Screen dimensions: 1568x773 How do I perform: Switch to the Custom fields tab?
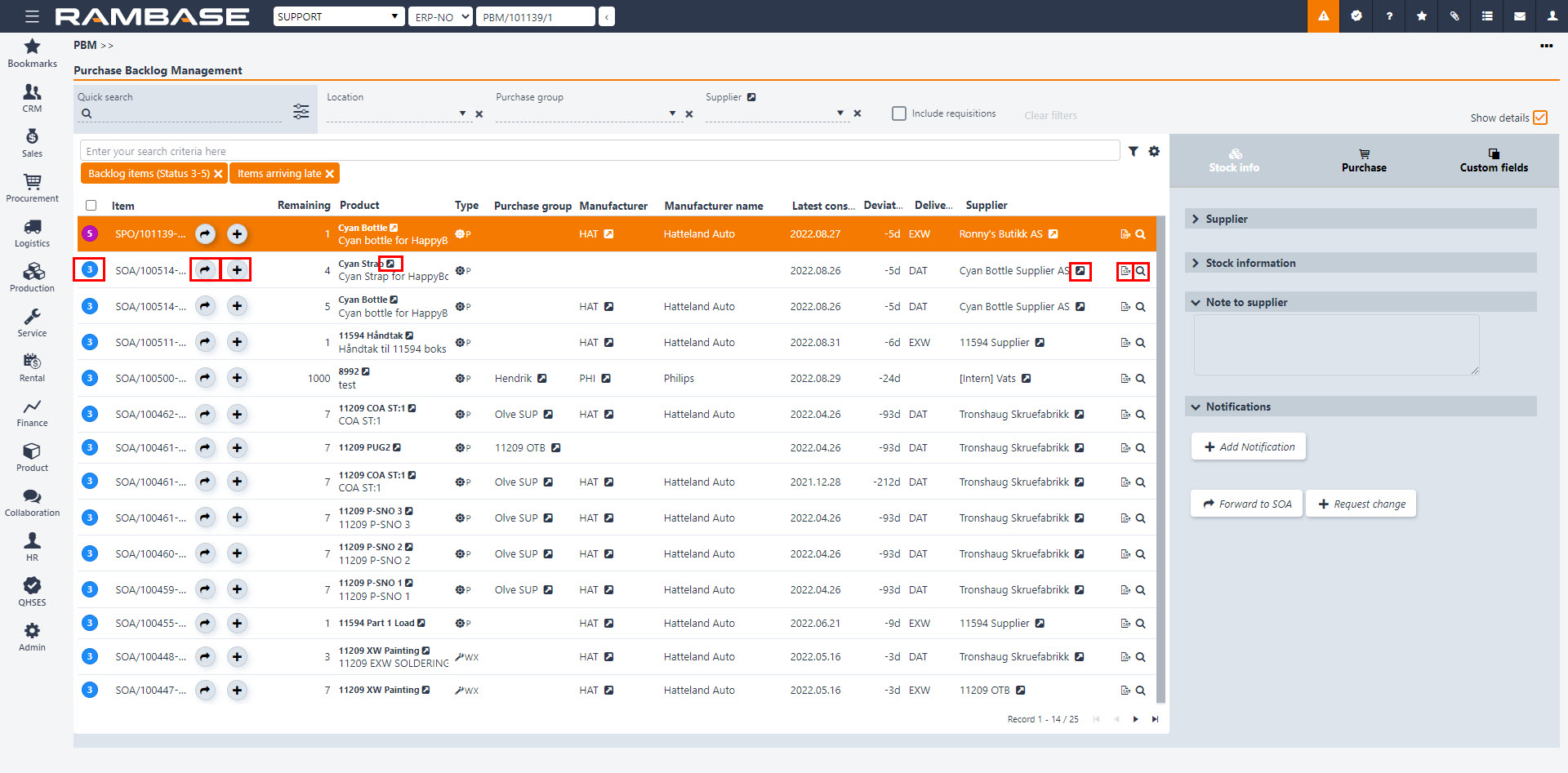(1494, 161)
